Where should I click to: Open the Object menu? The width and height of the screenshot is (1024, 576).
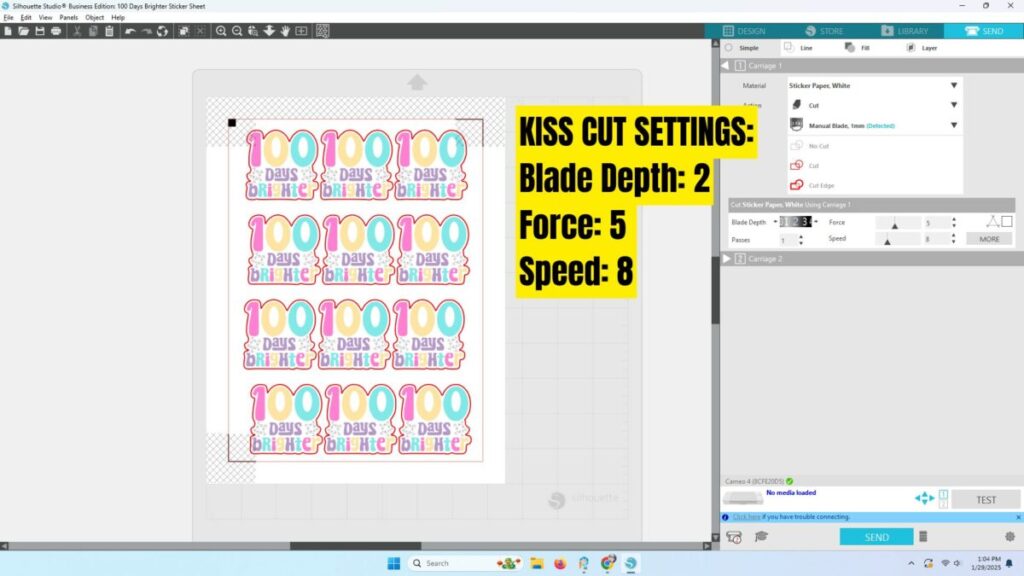95,18
